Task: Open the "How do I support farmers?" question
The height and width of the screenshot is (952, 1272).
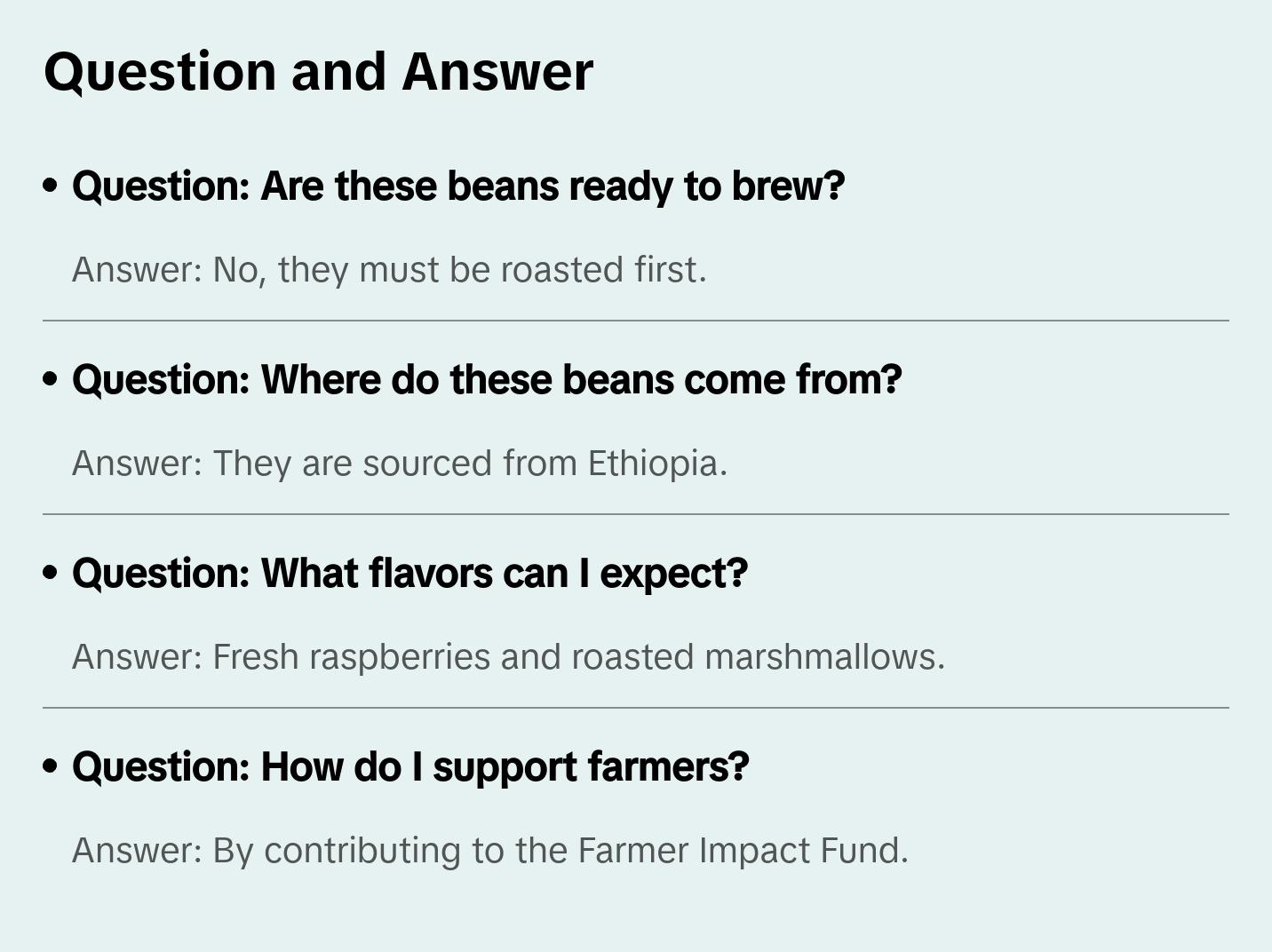Action: coord(410,767)
